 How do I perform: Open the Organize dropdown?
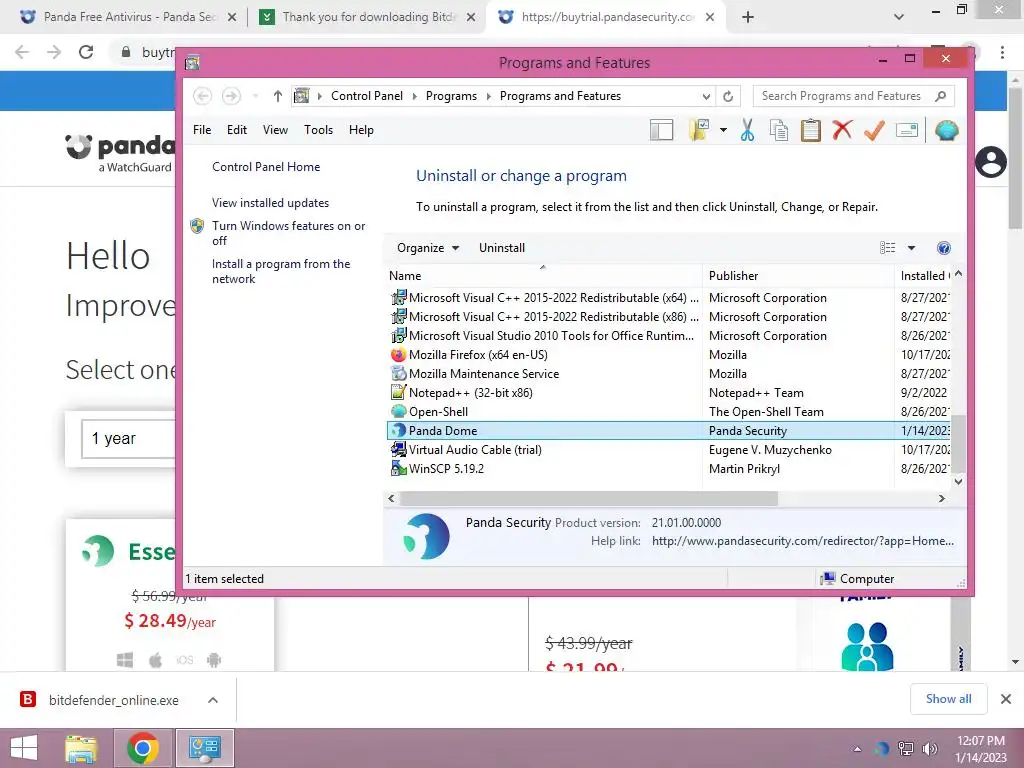point(428,248)
